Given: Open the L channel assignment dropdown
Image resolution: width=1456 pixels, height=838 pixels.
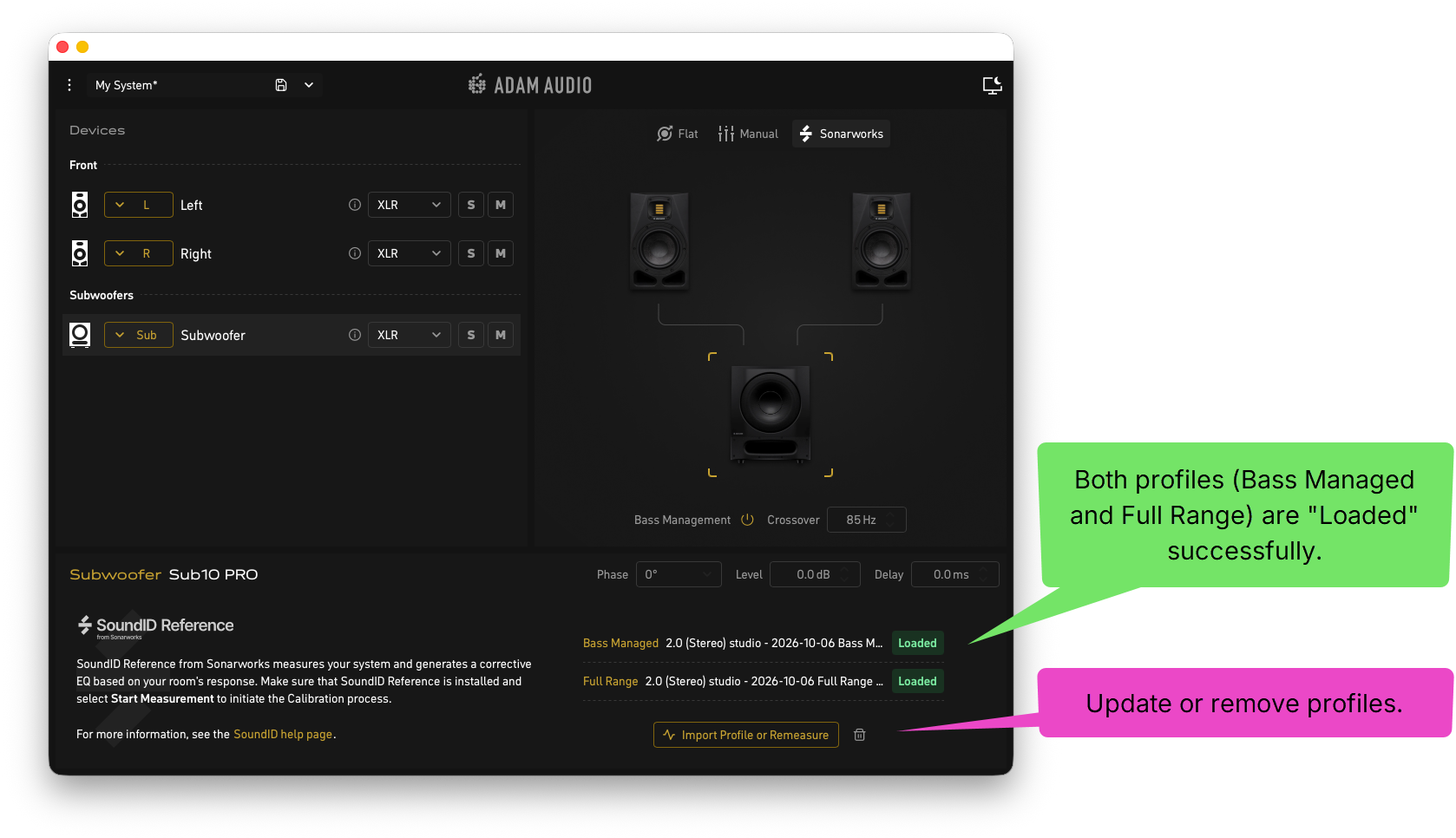Looking at the screenshot, I should pos(139,205).
